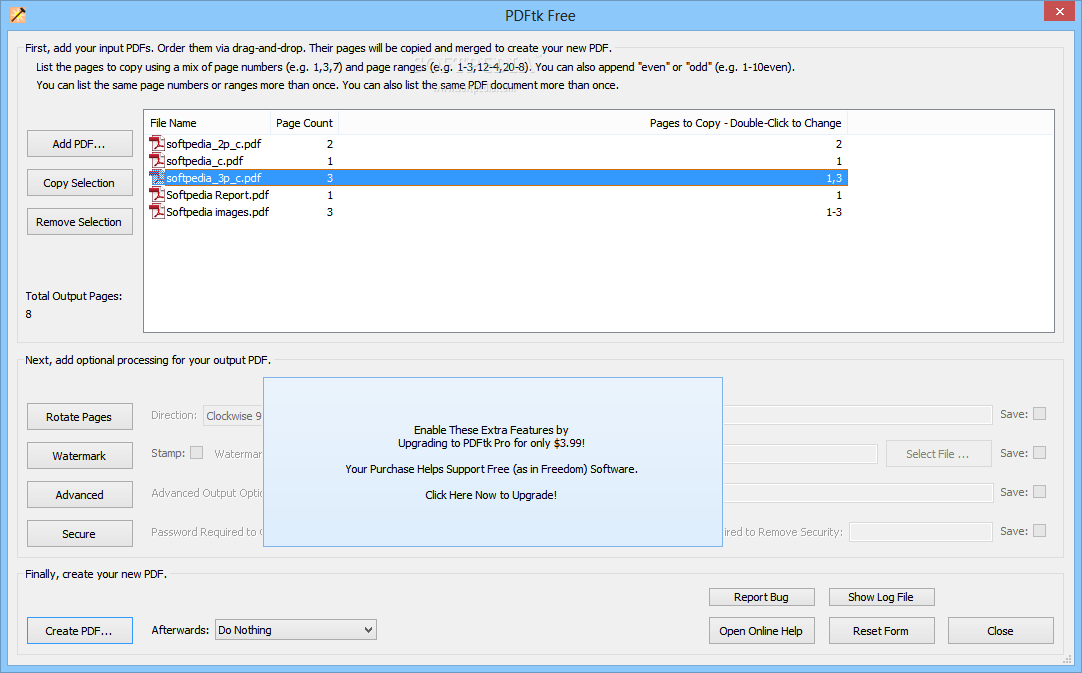Toggle the Save checkbox for Watermark row
Image resolution: width=1082 pixels, height=673 pixels.
[x=1039, y=453]
